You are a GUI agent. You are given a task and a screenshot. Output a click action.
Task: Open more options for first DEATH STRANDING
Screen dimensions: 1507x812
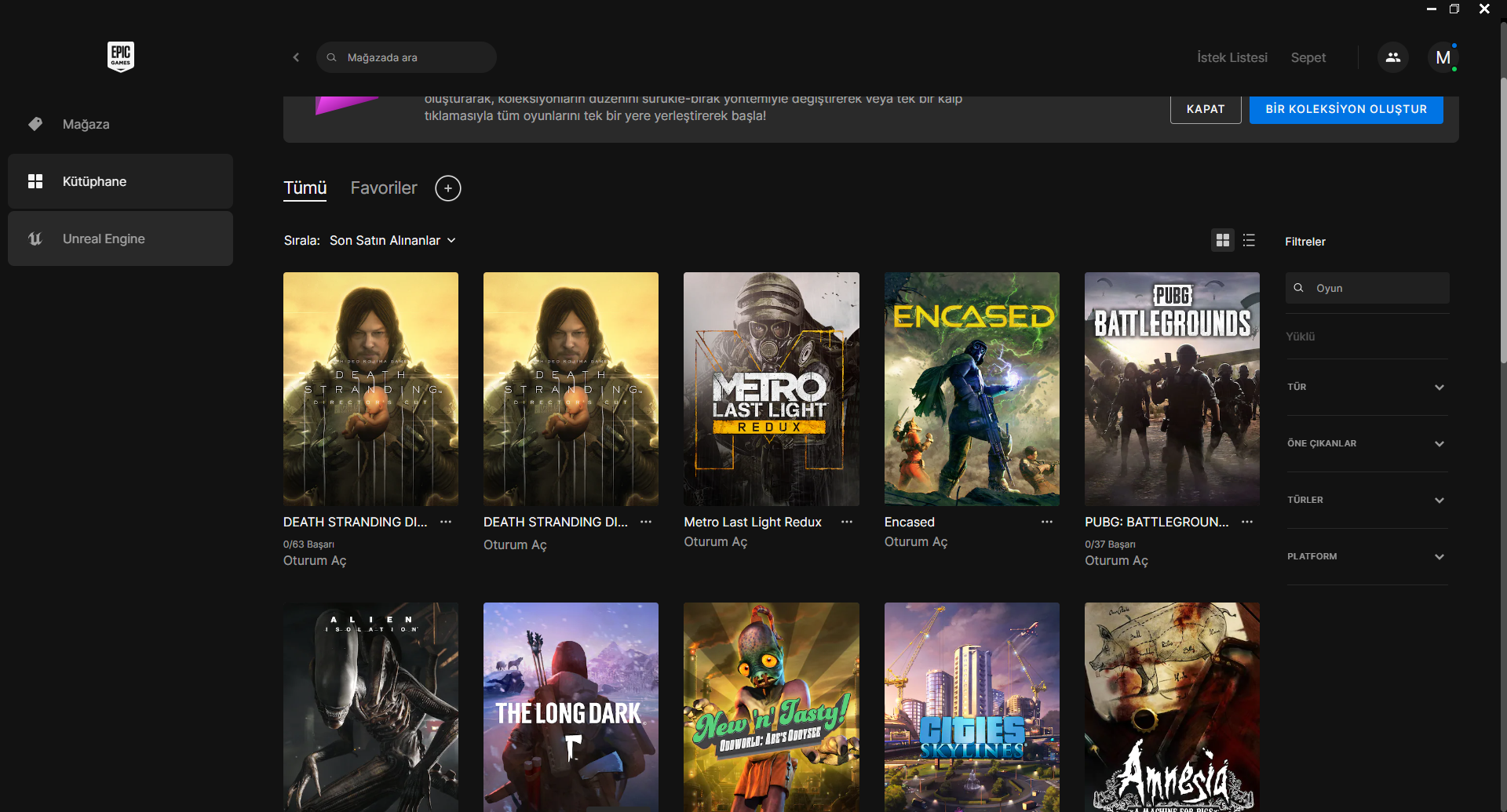click(446, 522)
